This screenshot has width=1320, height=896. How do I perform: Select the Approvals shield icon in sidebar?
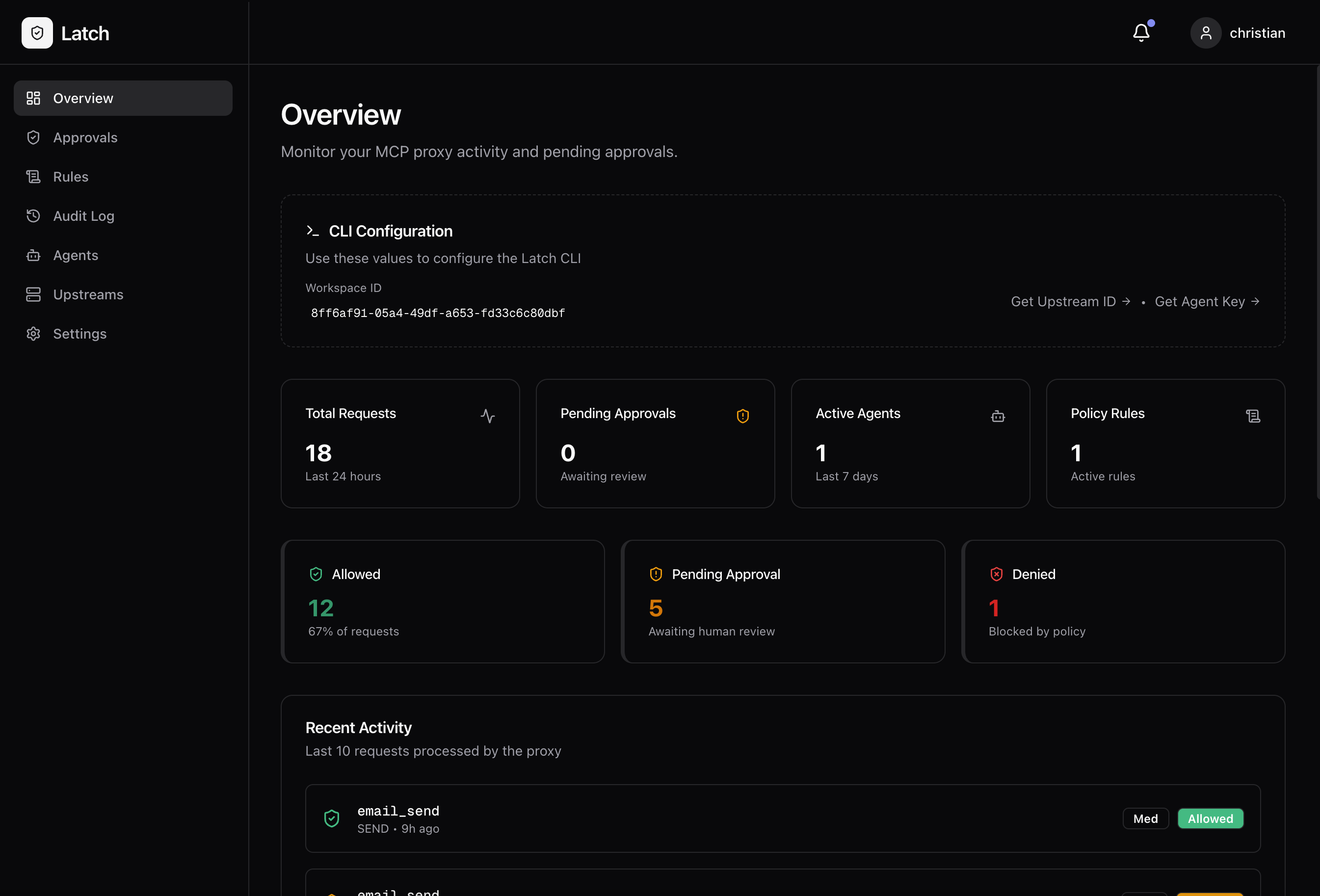pyautogui.click(x=33, y=137)
